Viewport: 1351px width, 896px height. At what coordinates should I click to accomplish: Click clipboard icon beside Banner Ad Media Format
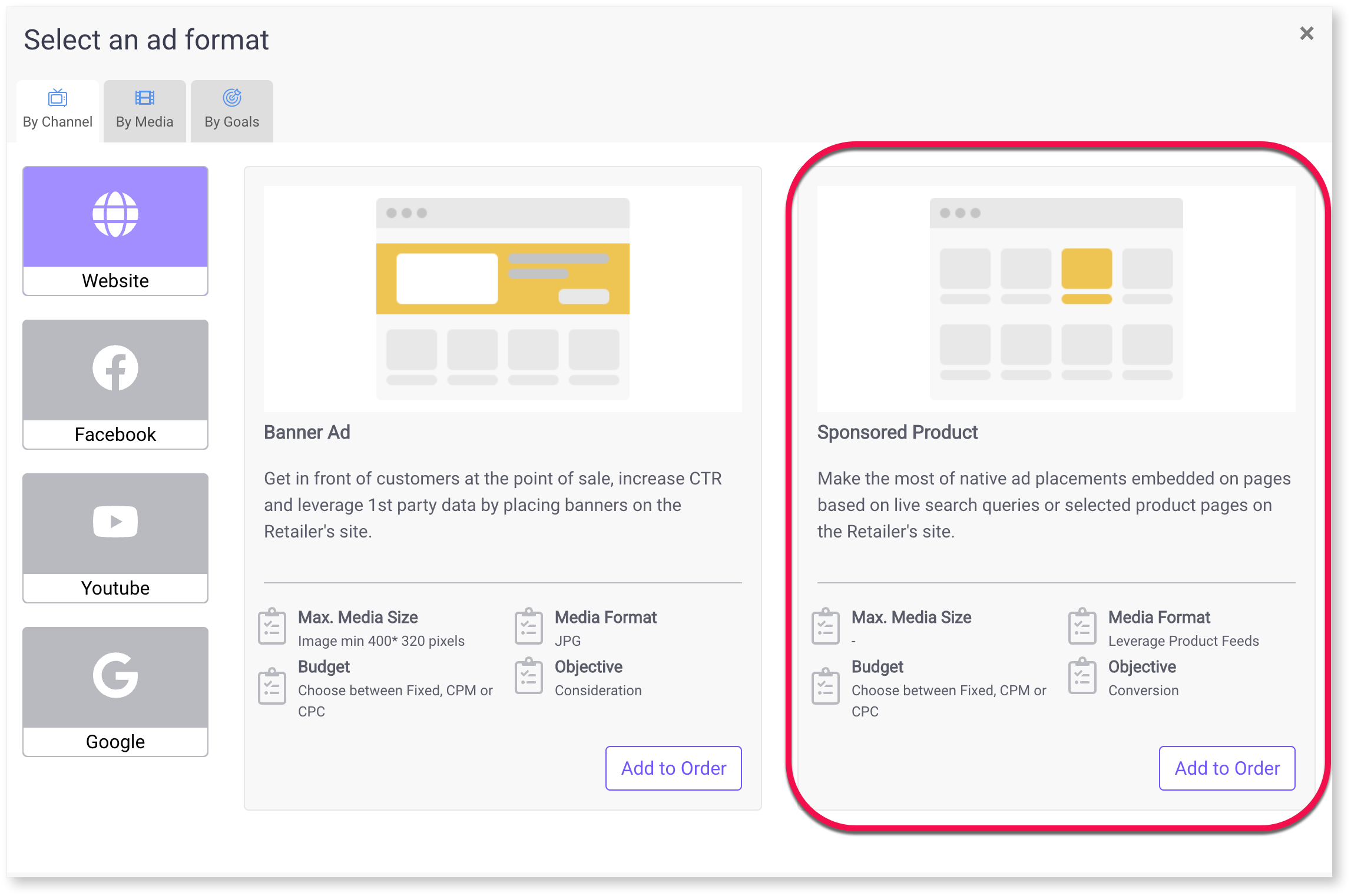click(529, 627)
